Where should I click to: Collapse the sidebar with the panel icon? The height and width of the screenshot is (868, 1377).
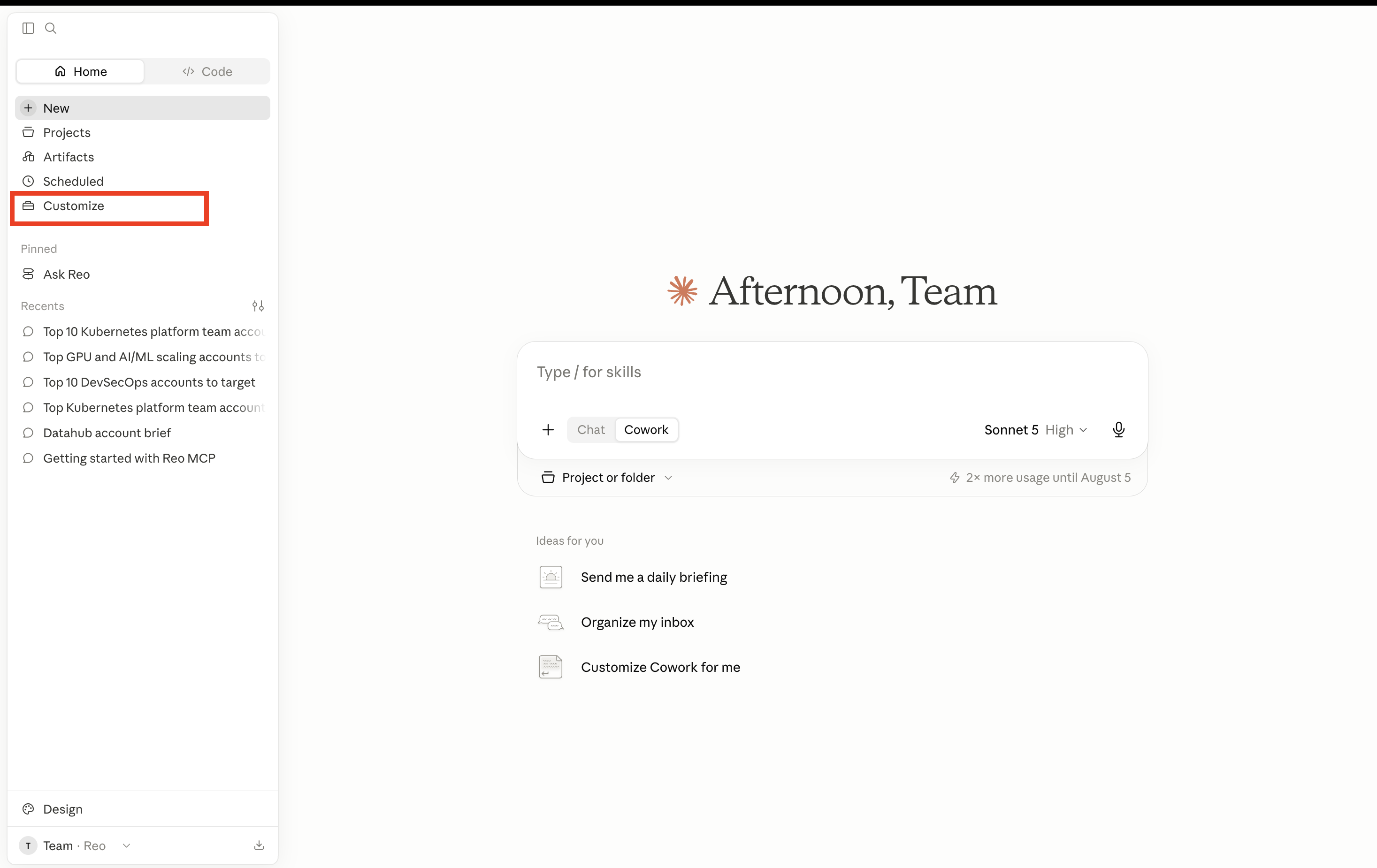[x=28, y=28]
